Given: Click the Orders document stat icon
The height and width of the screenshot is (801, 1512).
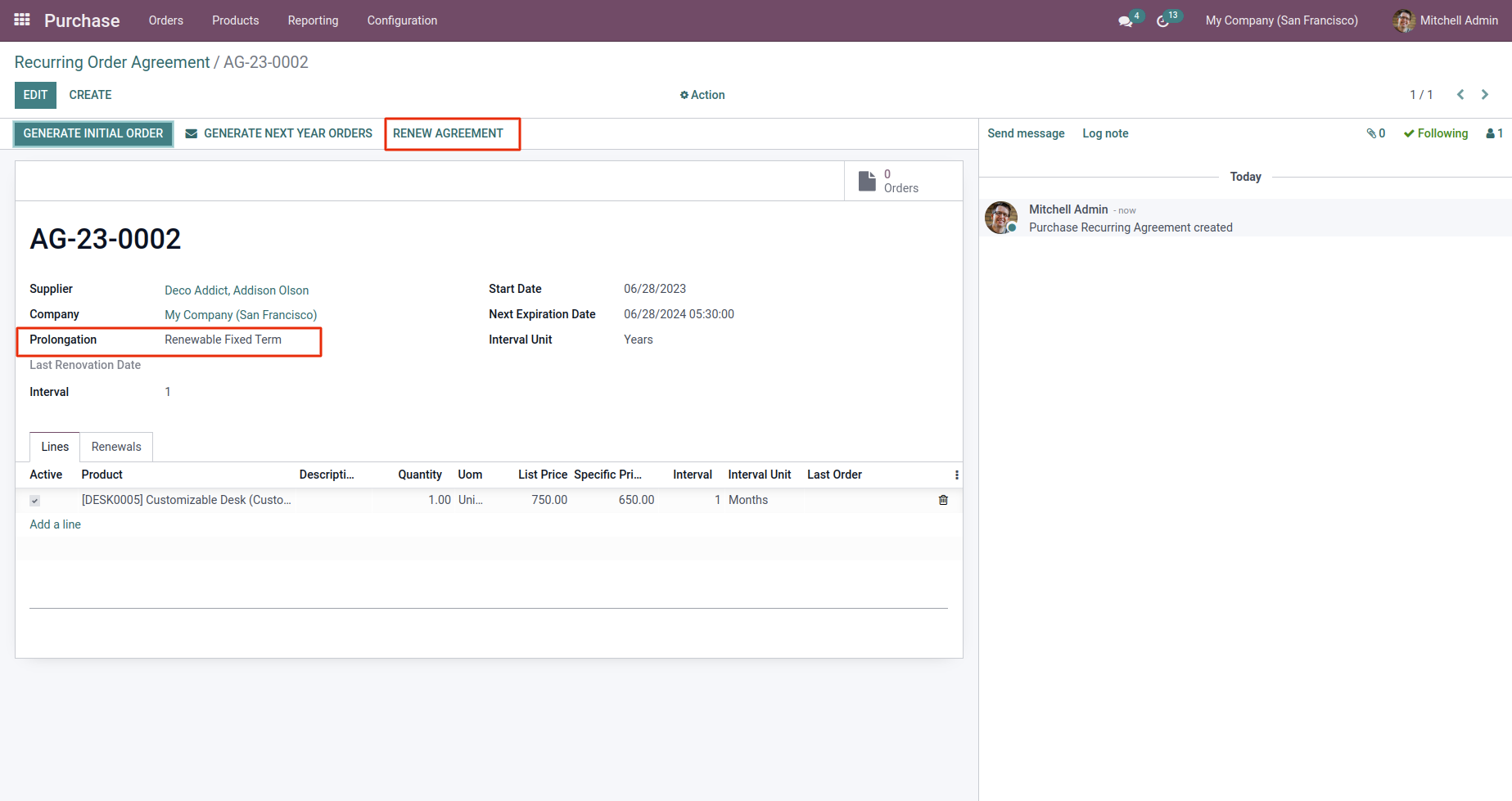Looking at the screenshot, I should [867, 181].
